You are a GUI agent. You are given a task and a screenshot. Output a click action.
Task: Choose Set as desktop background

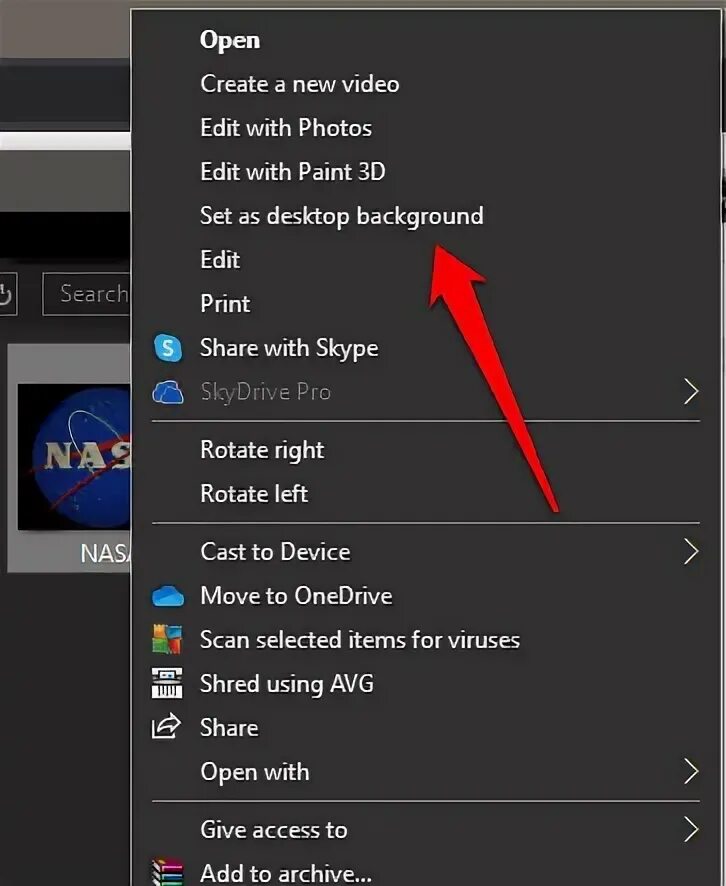tap(341, 216)
